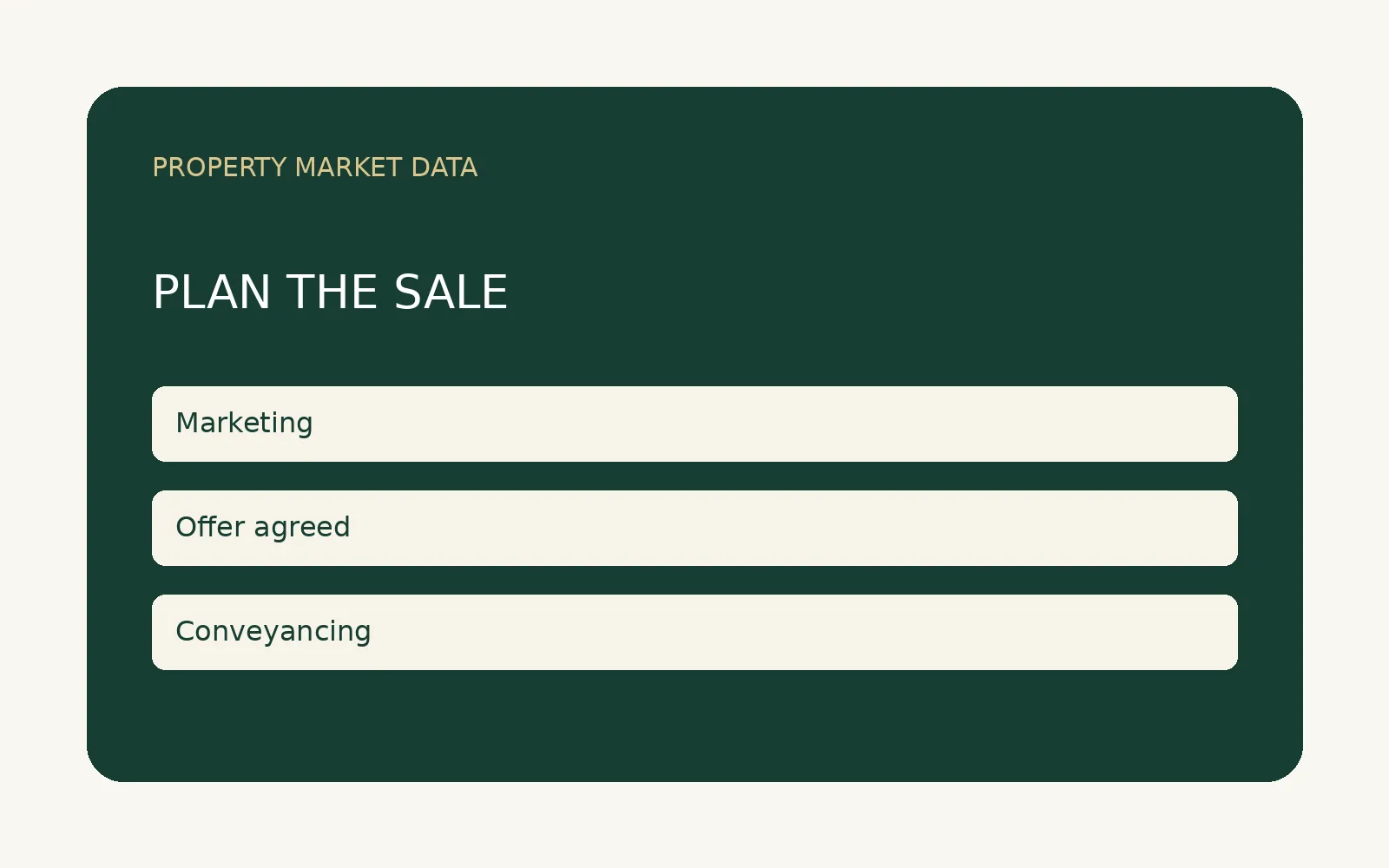The width and height of the screenshot is (1389, 868).
Task: Pick the last sale stage, Conveyancing
Action: point(694,632)
